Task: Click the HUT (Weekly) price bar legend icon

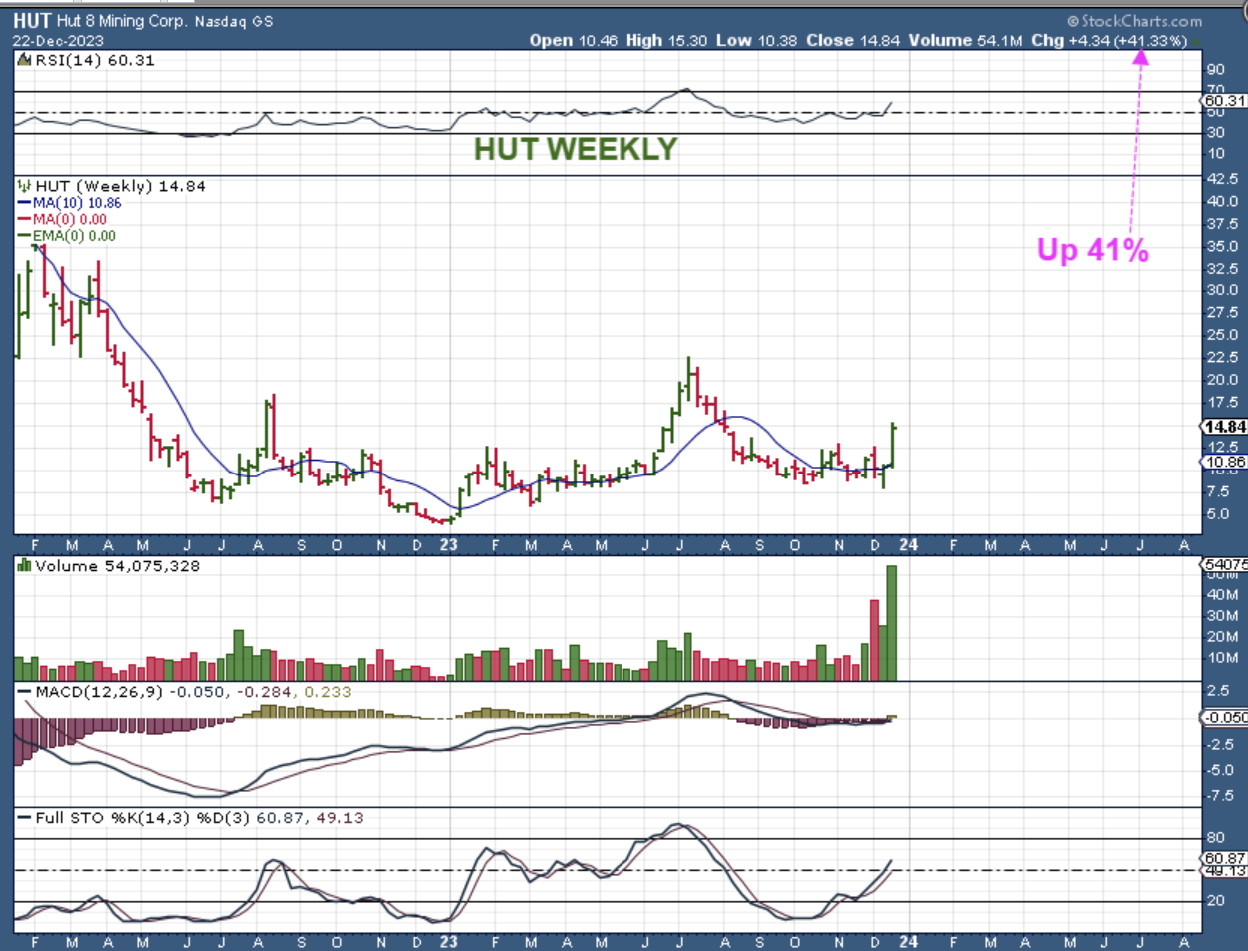Action: coord(24,186)
